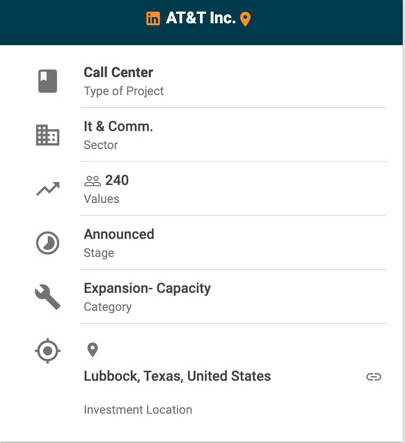The image size is (405, 443).
Task: Click the Investment Location label
Action: pos(138,410)
